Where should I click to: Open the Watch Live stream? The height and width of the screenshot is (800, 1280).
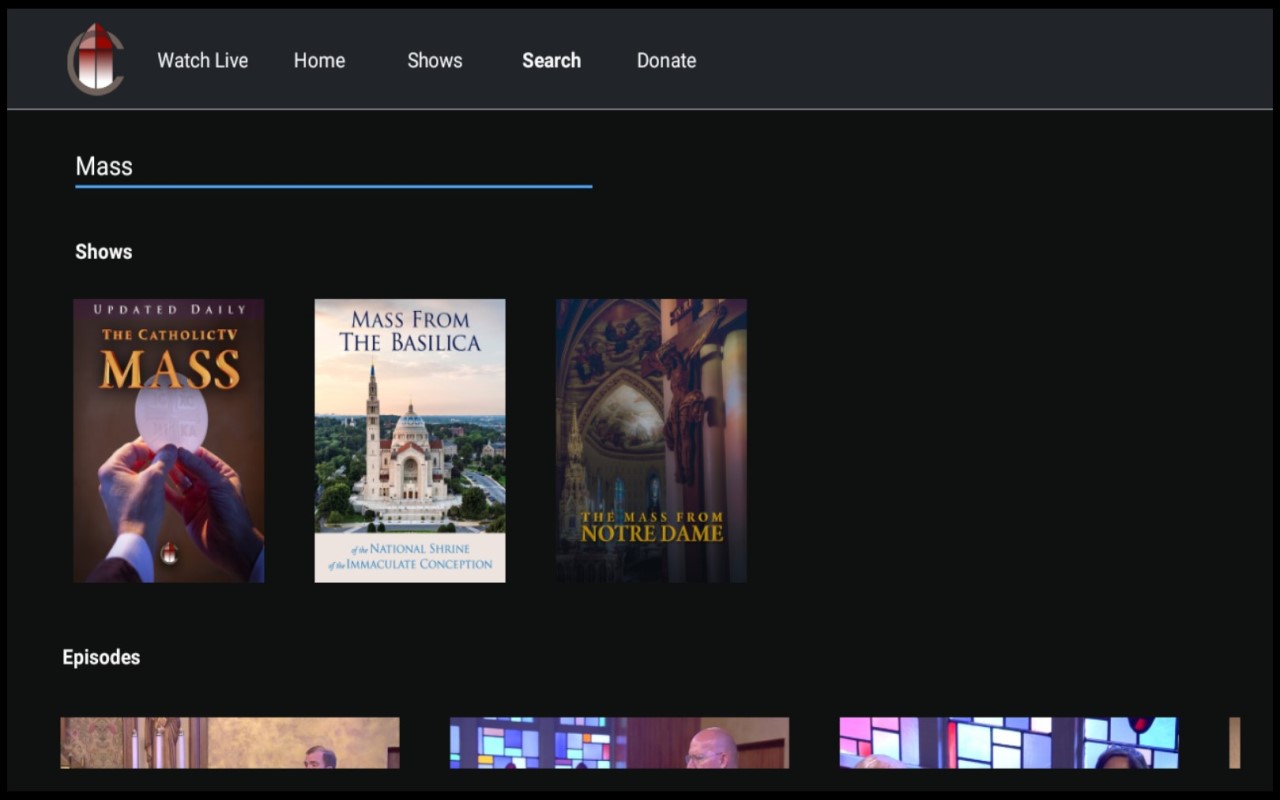point(202,60)
